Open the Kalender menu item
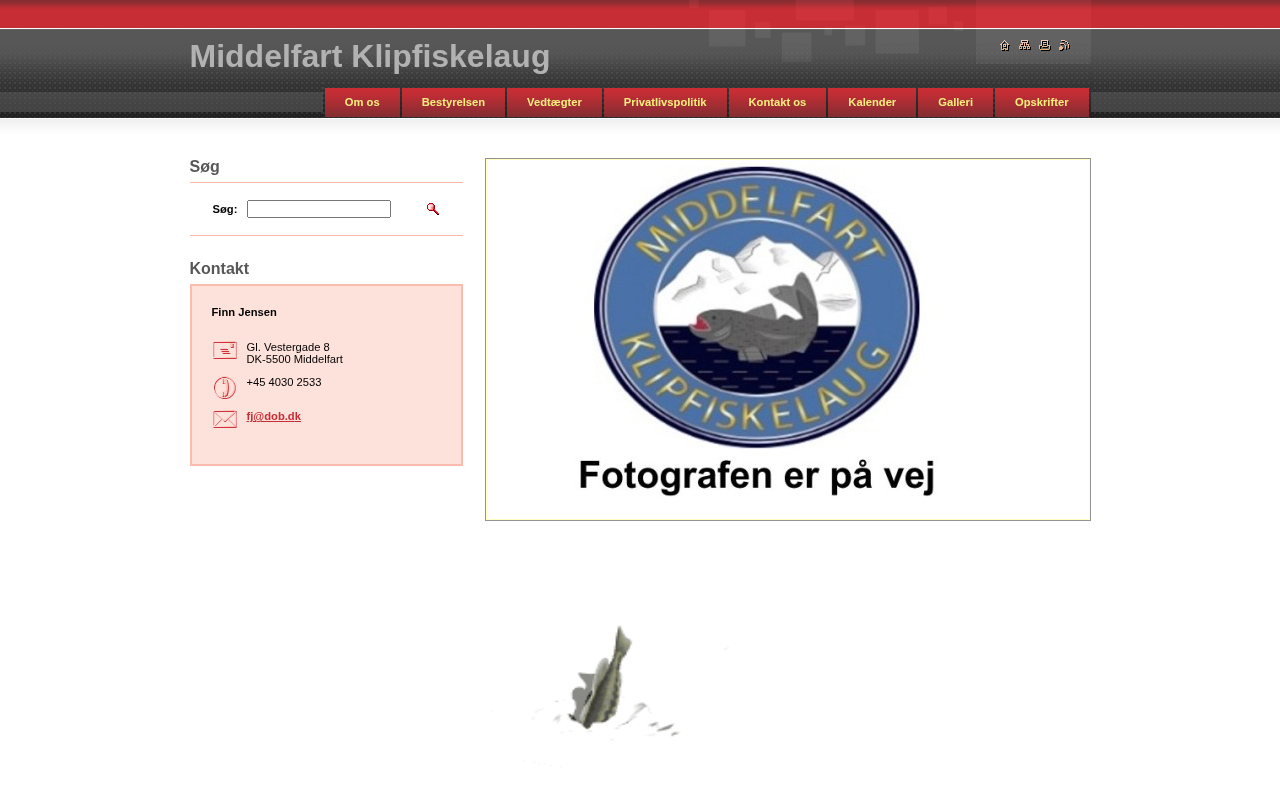This screenshot has height=800, width=1280. tap(872, 102)
